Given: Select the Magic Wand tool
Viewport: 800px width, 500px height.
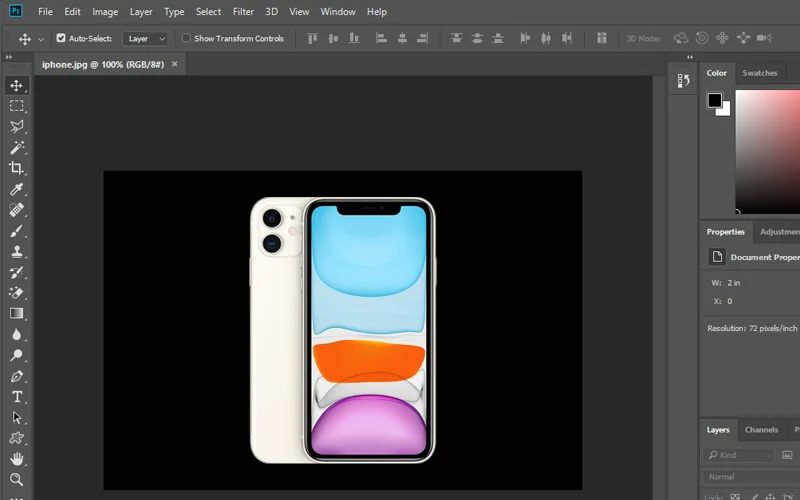Looking at the screenshot, I should tap(17, 148).
